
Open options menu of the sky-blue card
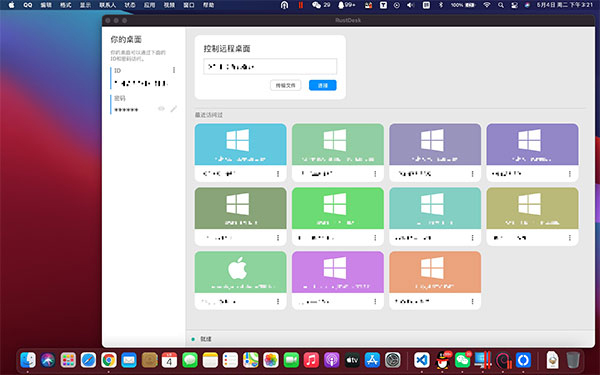tap(278, 174)
